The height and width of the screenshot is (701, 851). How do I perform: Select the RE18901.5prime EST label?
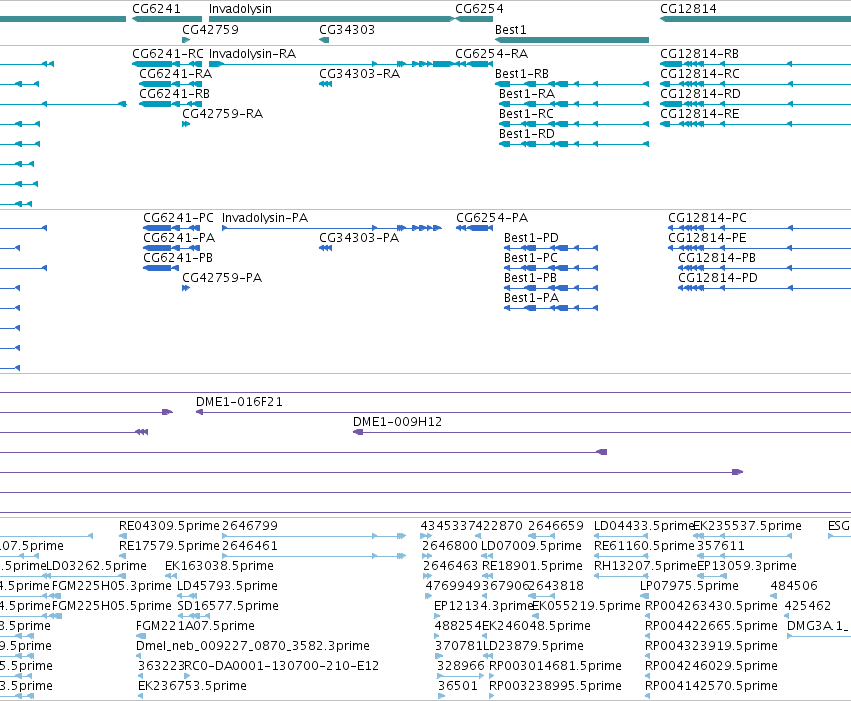(x=532, y=566)
